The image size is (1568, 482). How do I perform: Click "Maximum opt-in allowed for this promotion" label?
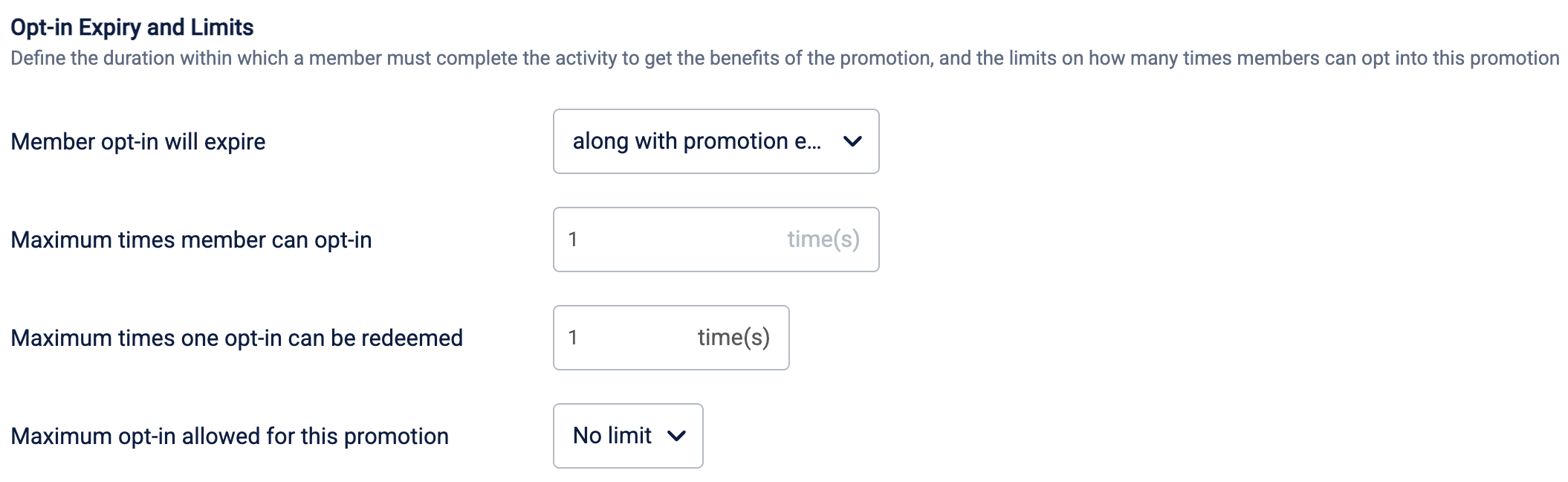(230, 436)
